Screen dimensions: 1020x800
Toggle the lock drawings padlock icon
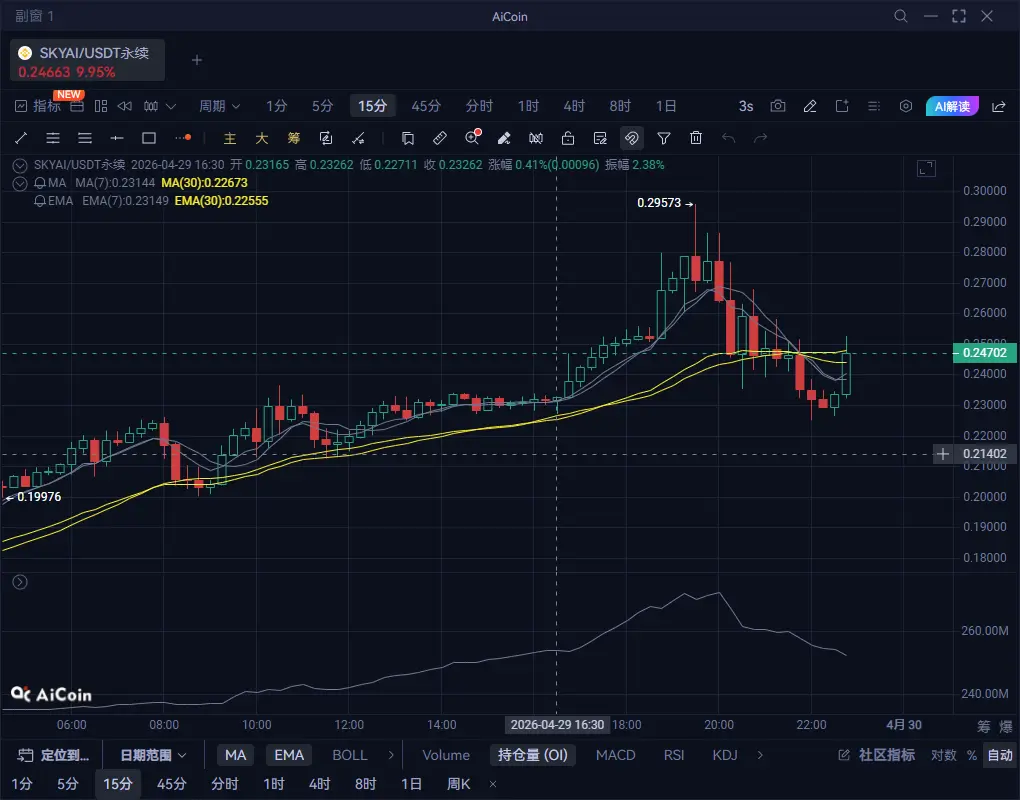click(x=568, y=138)
